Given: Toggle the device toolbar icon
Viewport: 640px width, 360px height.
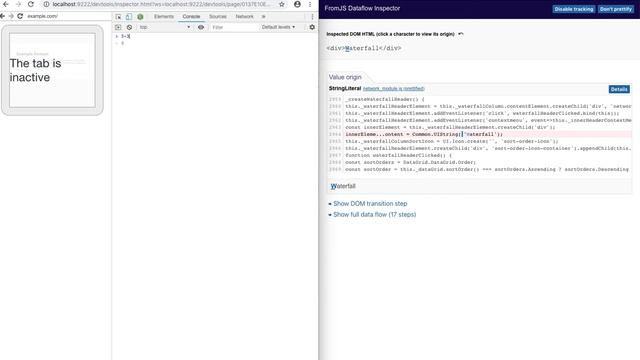Looking at the screenshot, I should pyautogui.click(x=129, y=17).
